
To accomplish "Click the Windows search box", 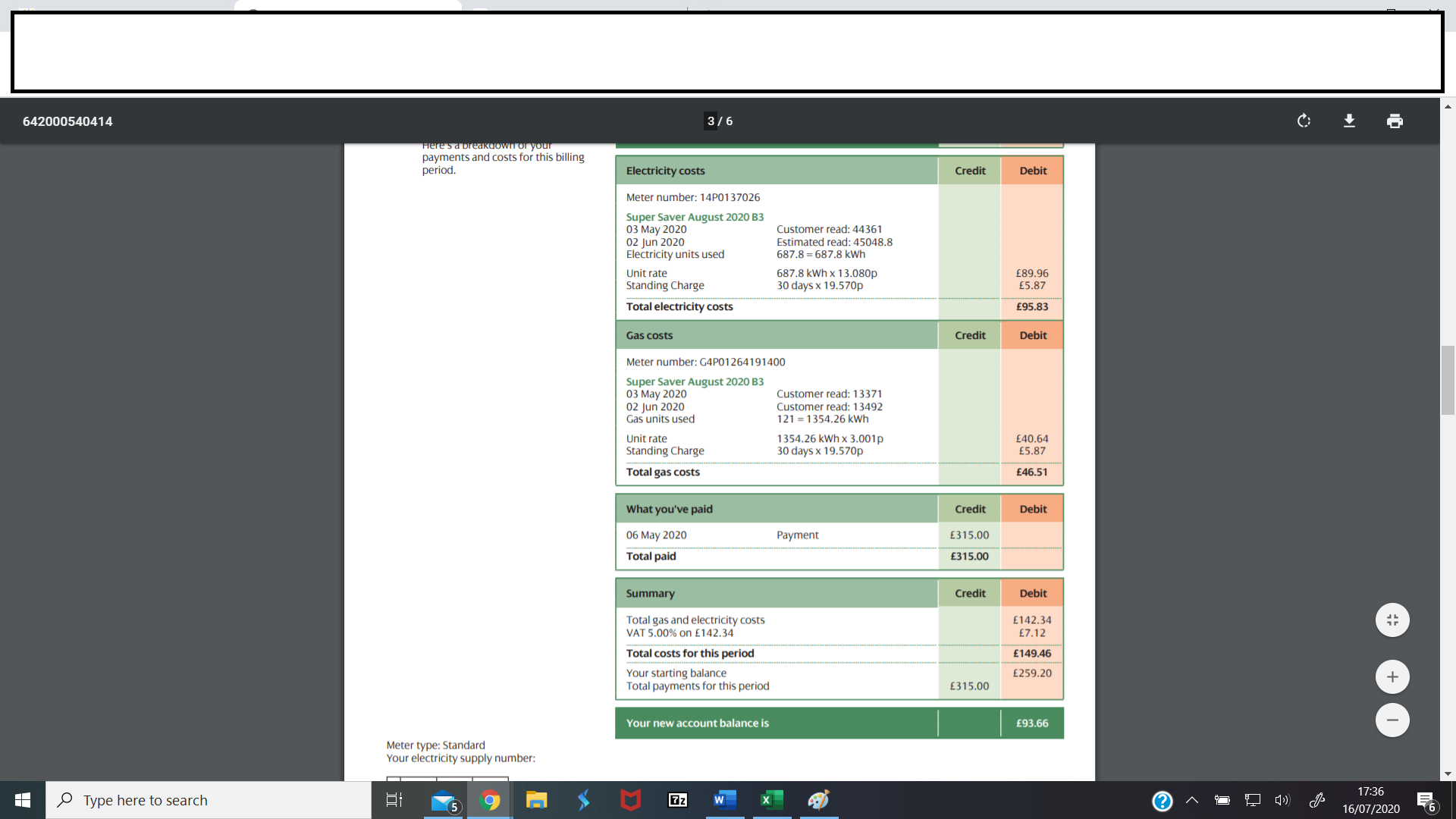I will 209,800.
